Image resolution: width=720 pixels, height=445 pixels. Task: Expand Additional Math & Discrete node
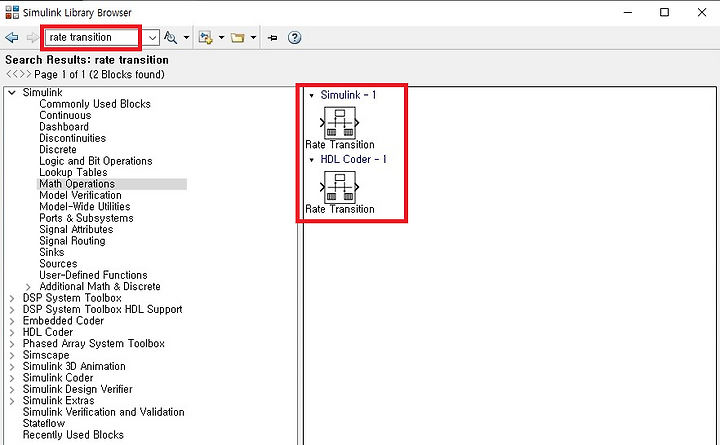point(28,287)
